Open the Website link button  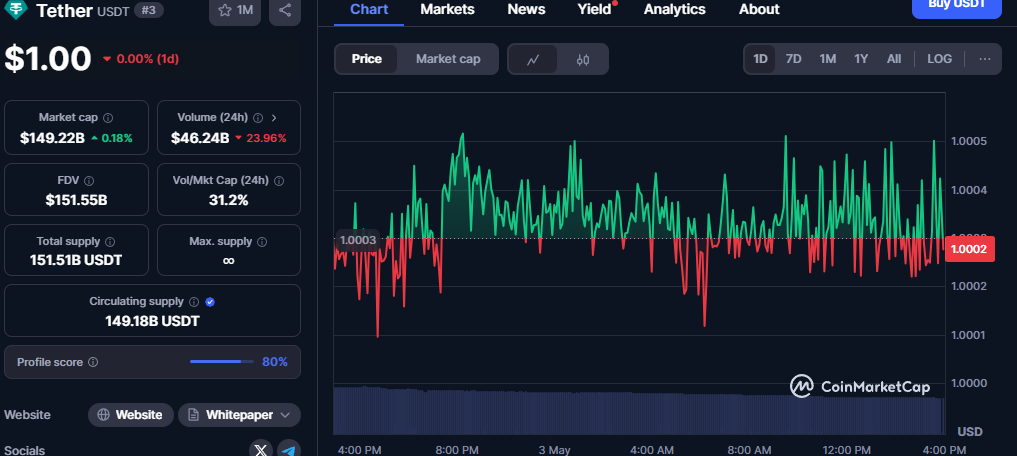coord(130,415)
